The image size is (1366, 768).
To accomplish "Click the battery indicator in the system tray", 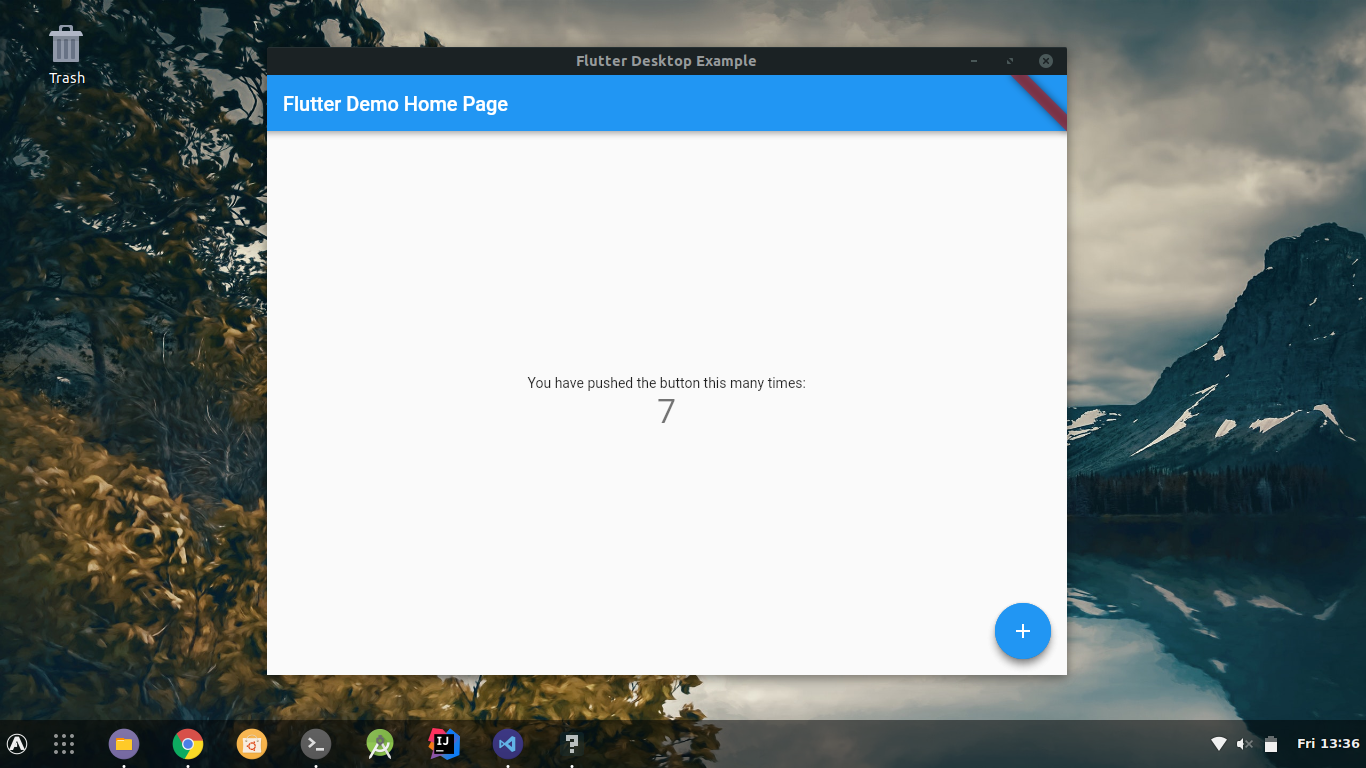I will pyautogui.click(x=1271, y=744).
